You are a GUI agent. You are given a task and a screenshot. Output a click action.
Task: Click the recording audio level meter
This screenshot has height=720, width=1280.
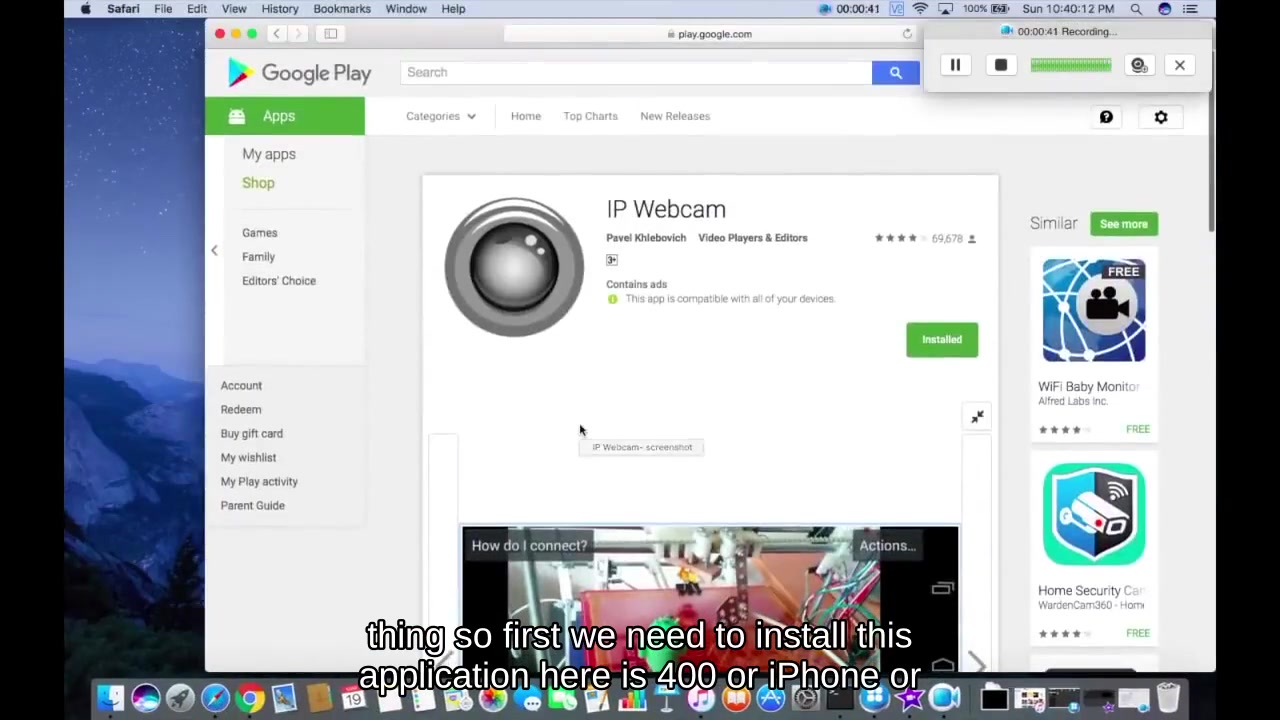coord(1070,65)
